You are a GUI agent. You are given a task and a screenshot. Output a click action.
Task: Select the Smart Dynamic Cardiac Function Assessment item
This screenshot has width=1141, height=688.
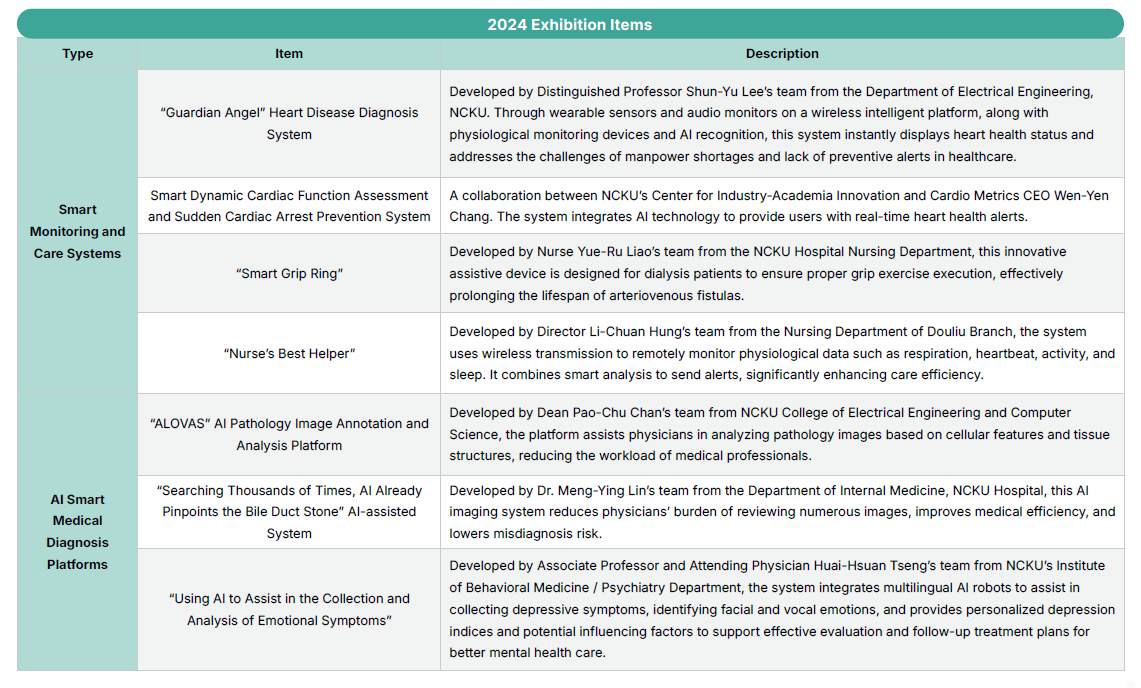coord(289,206)
